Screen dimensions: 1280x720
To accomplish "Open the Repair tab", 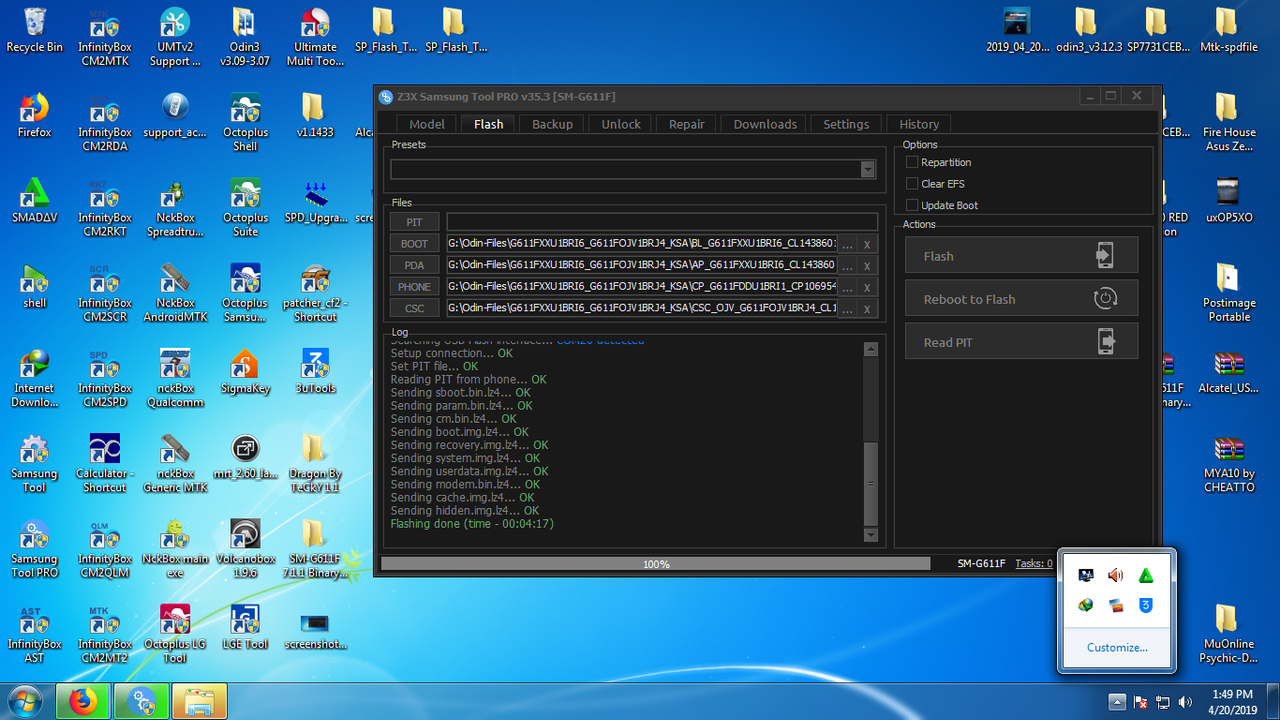I will (x=687, y=124).
